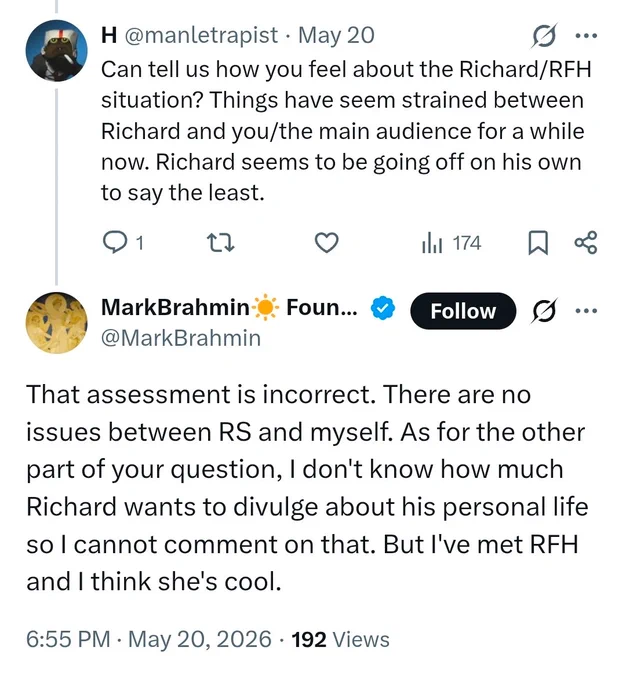This screenshot has width=626, height=680.
Task: Click the May 20 date on H's tweet
Action: [336, 35]
